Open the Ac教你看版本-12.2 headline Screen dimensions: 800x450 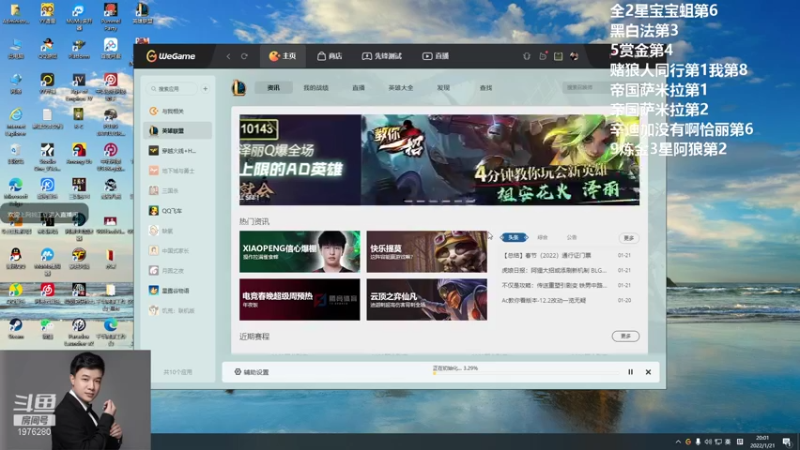pos(543,301)
